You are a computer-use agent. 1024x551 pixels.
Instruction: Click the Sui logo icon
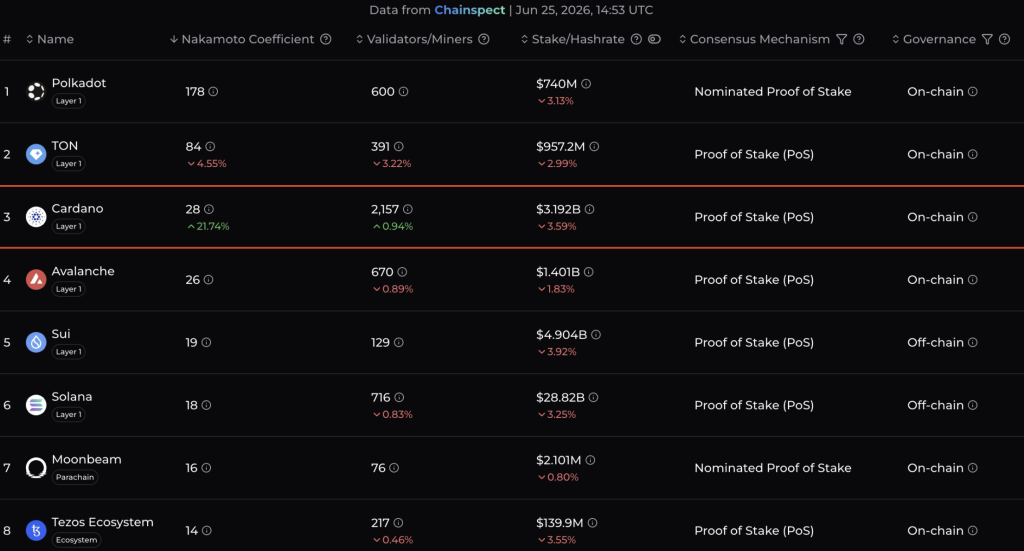(x=36, y=342)
